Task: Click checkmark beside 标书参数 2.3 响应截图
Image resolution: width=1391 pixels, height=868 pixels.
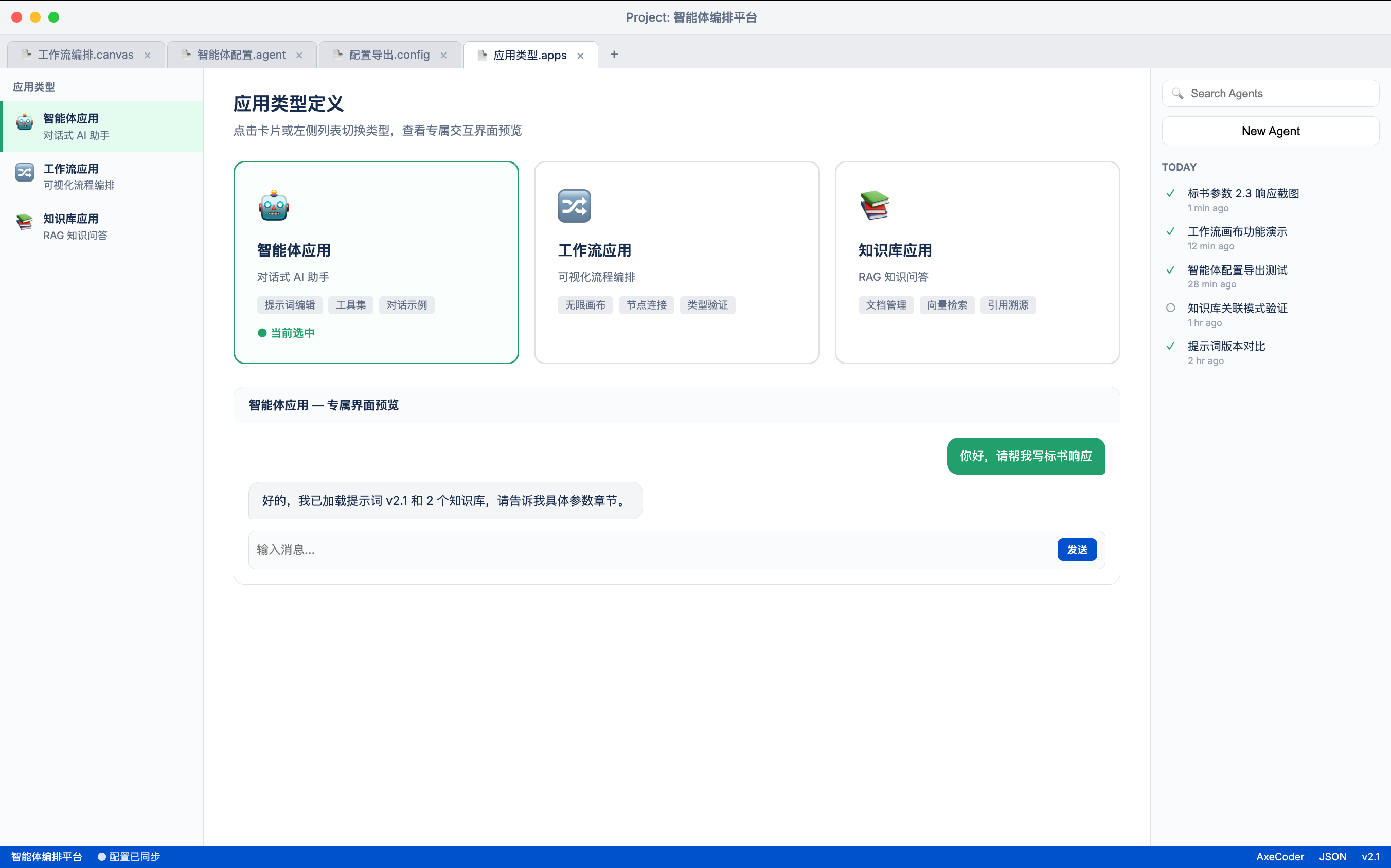Action: tap(1170, 193)
